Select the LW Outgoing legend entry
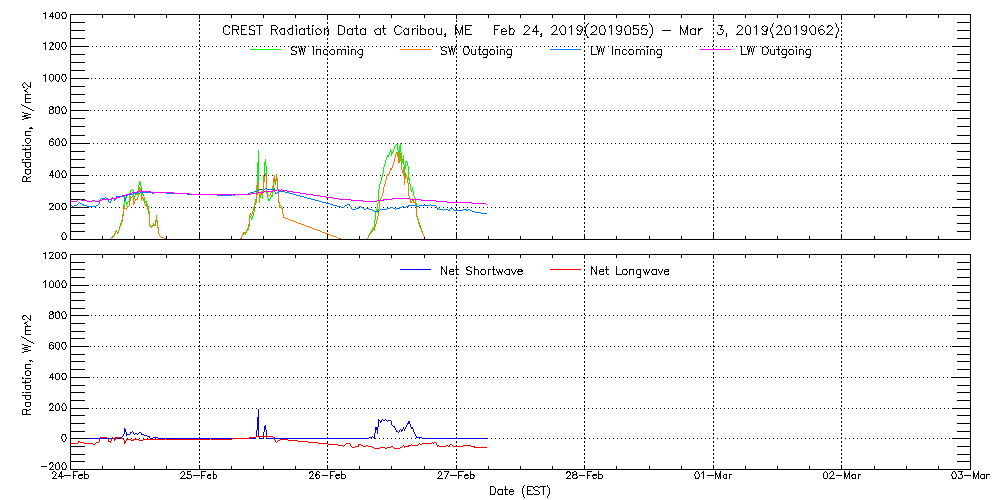This screenshot has width=1000, height=500. [x=775, y=52]
